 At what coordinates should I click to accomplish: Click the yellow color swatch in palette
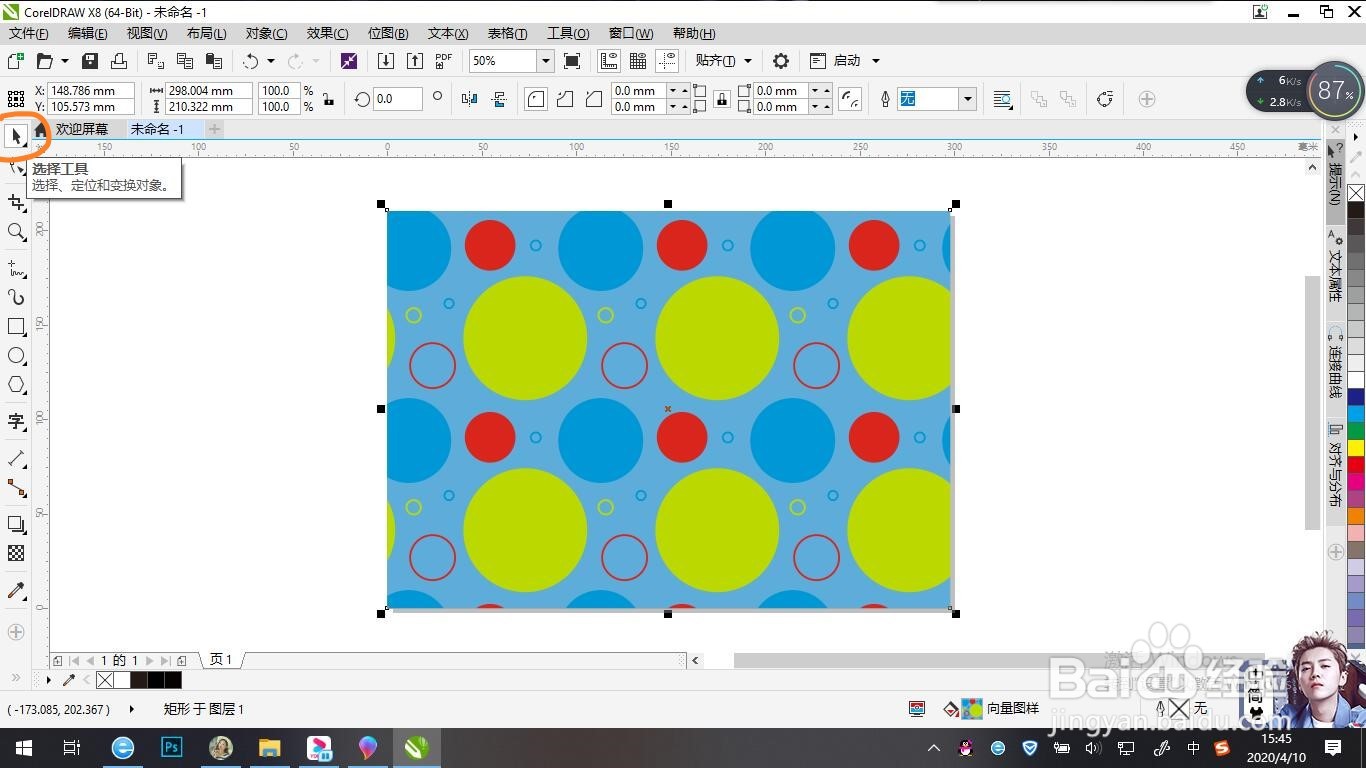pyautogui.click(x=1356, y=447)
